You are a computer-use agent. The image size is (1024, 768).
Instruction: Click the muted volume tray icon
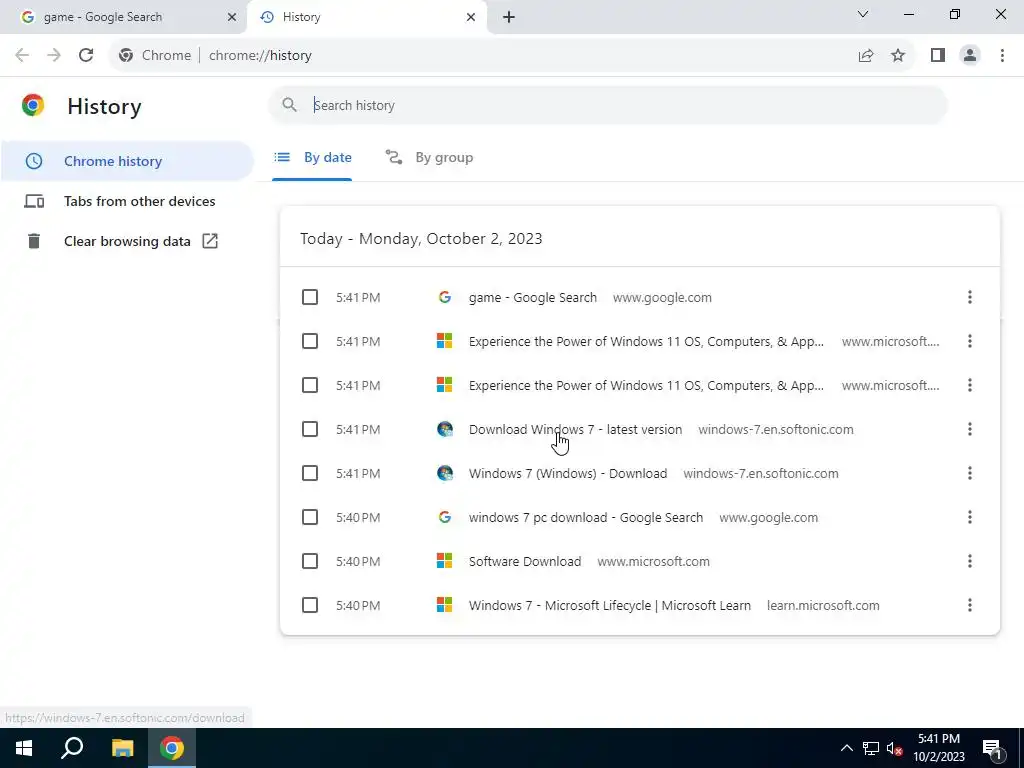[895, 748]
